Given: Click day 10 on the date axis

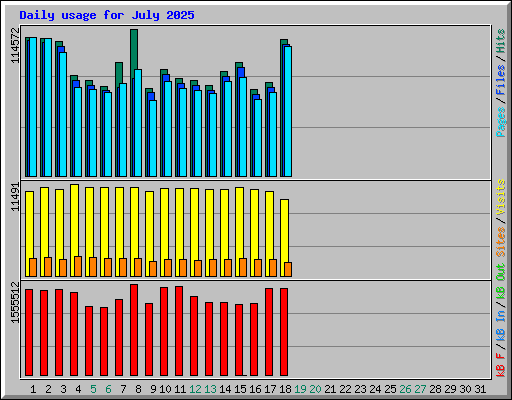Looking at the screenshot, I should pos(165,389).
